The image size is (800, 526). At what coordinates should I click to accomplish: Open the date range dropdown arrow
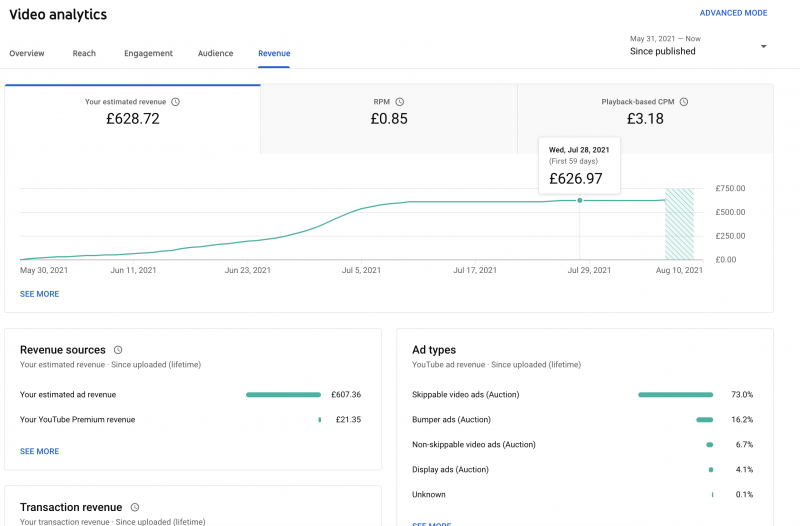pos(764,47)
